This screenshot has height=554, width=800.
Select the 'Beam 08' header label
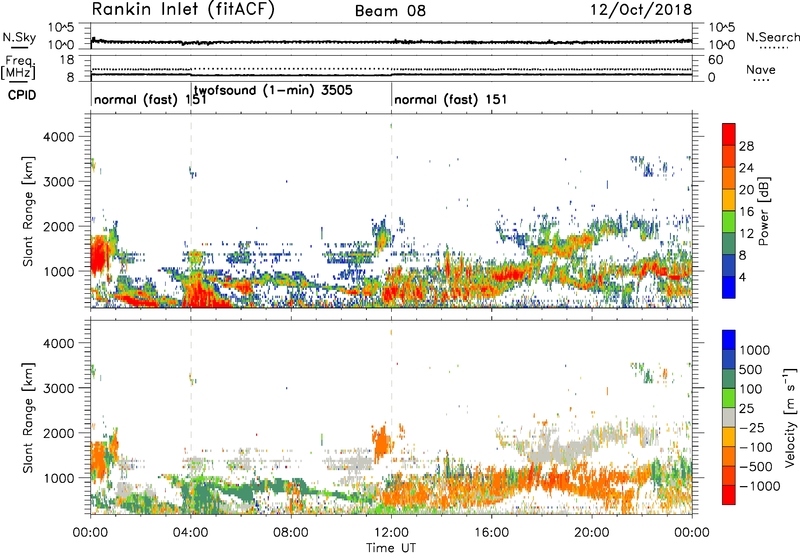[x=390, y=11]
